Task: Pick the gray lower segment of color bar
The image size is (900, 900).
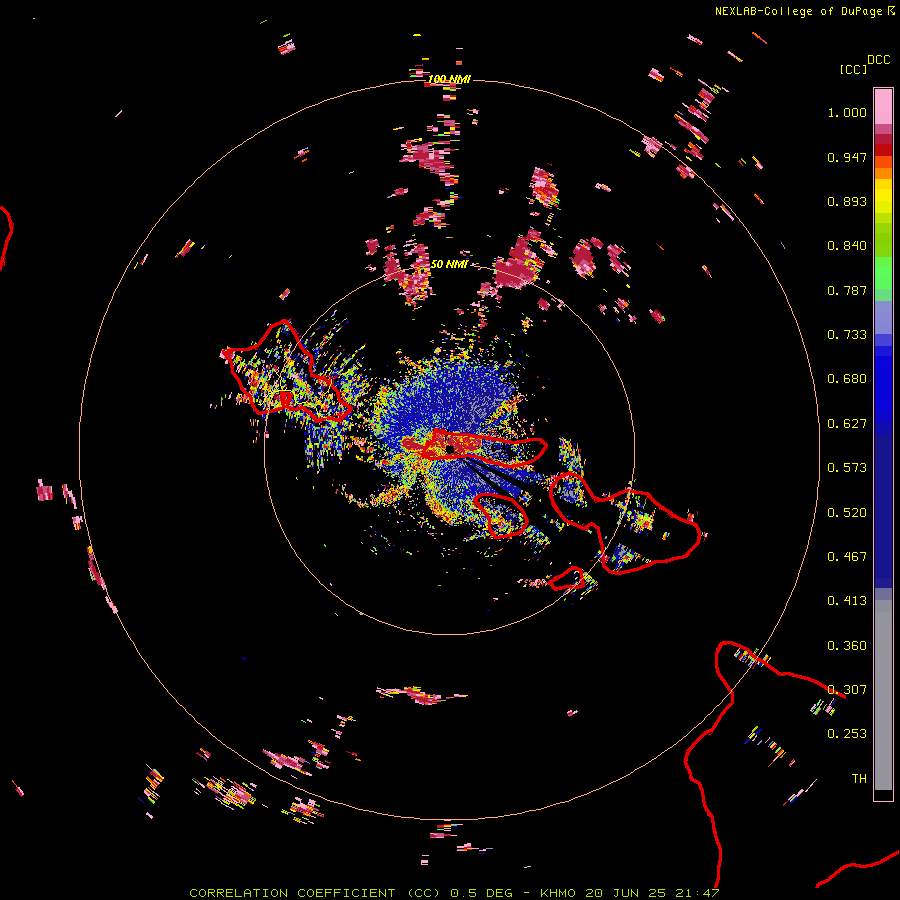Action: point(883,695)
